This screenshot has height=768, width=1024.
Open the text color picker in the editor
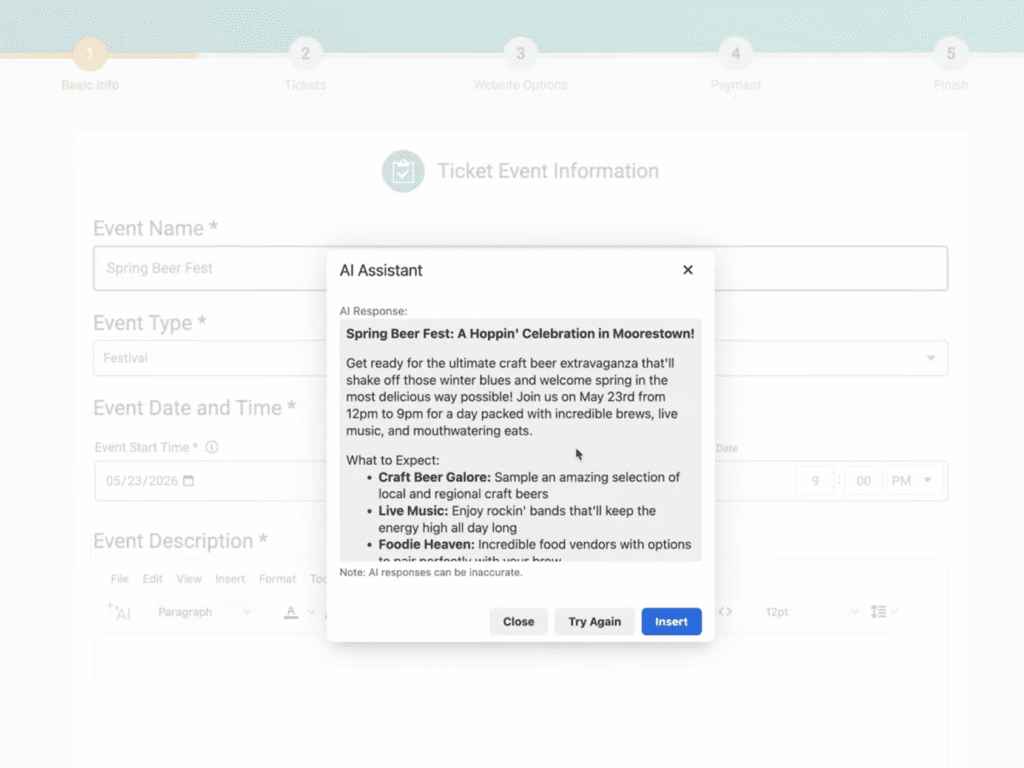pos(291,611)
